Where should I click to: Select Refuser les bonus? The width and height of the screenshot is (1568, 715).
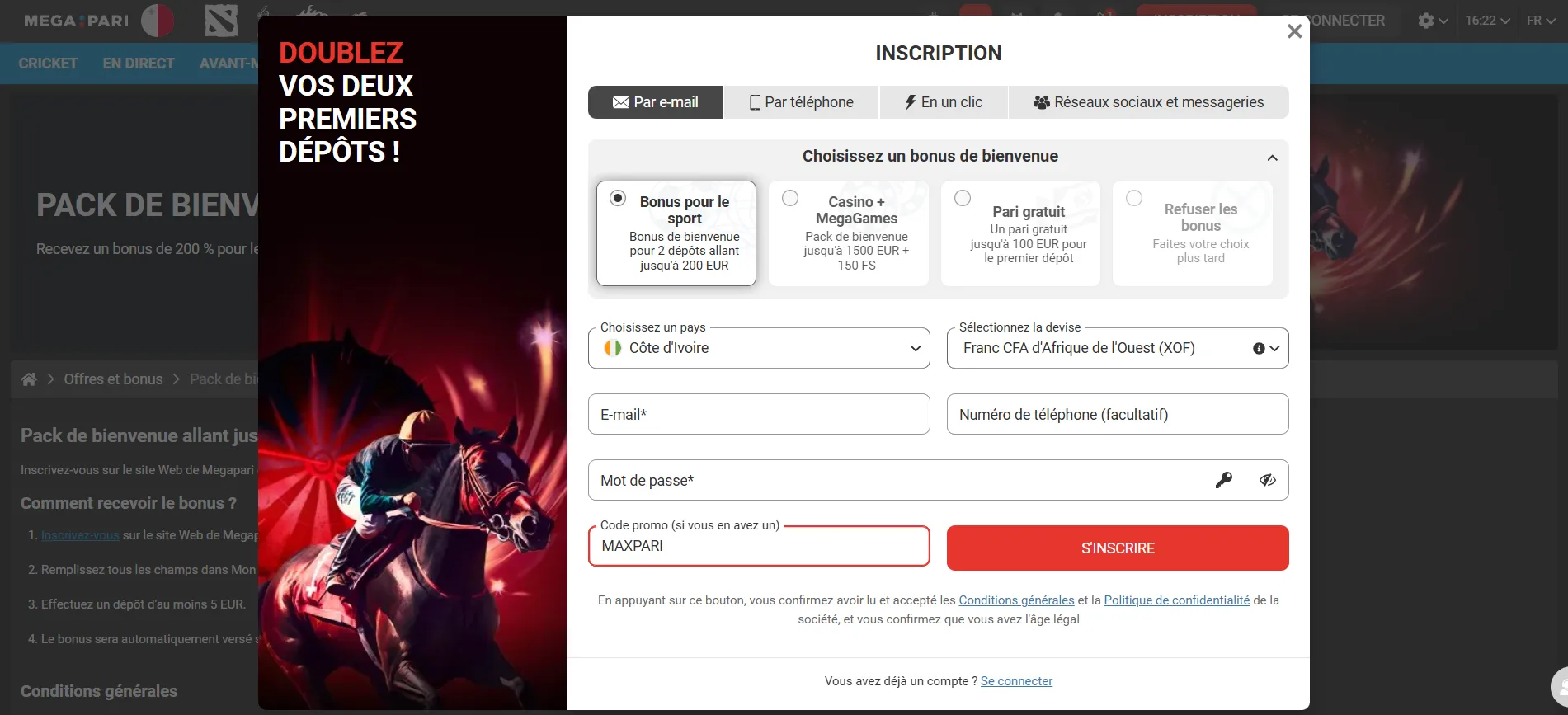tap(1192, 233)
